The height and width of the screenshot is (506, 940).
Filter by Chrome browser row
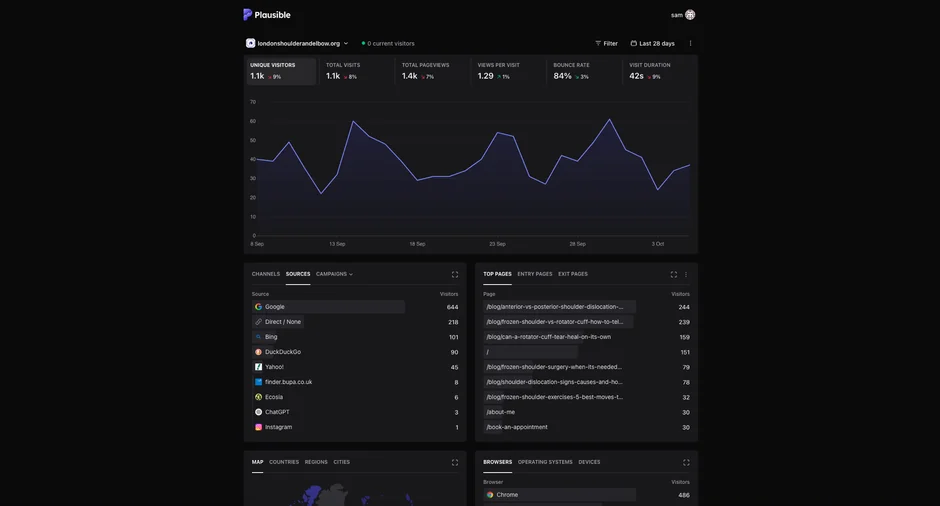586,495
